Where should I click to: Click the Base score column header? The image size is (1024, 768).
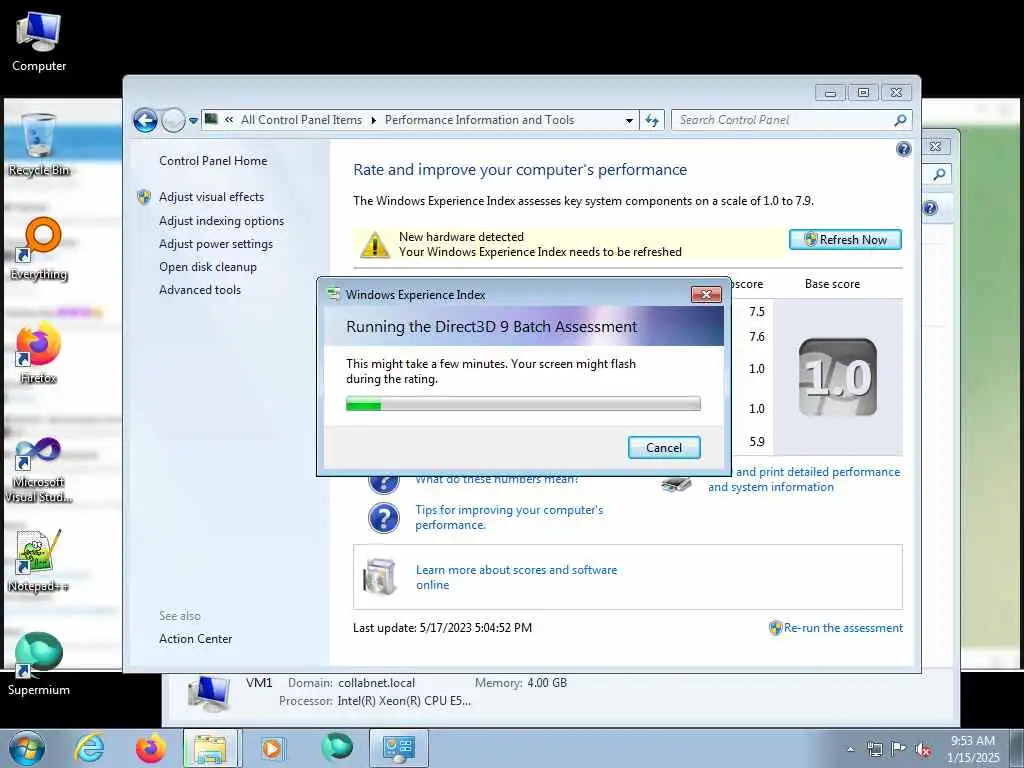click(x=832, y=284)
